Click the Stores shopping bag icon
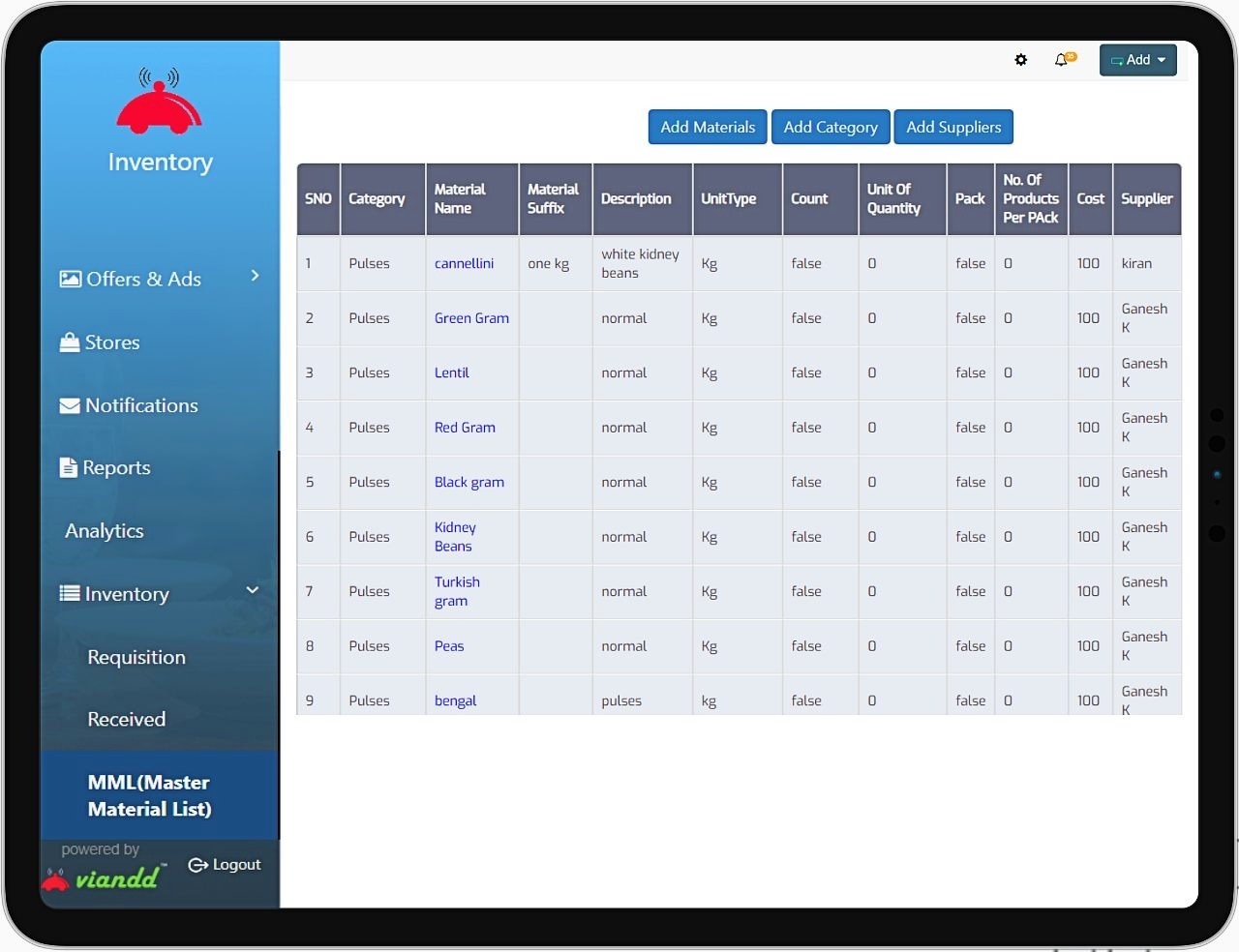1239x952 pixels. 70,342
